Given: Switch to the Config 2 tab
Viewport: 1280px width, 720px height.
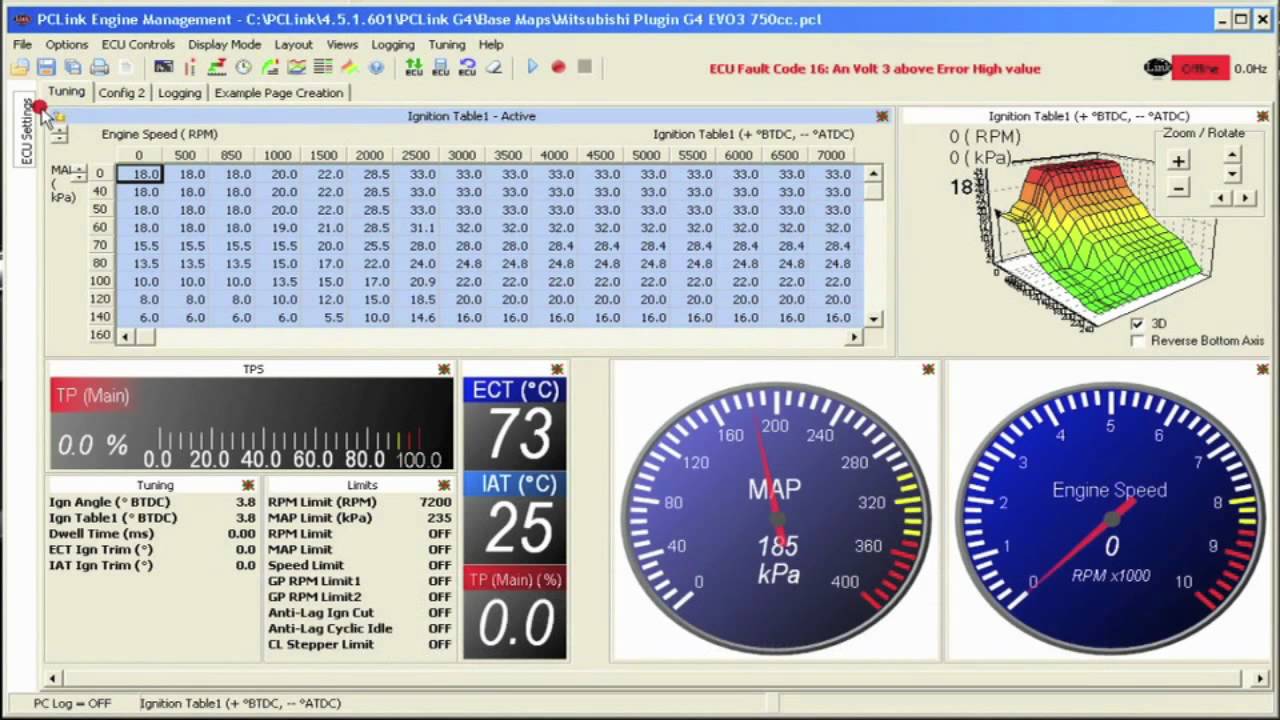Looking at the screenshot, I should pyautogui.click(x=122, y=93).
